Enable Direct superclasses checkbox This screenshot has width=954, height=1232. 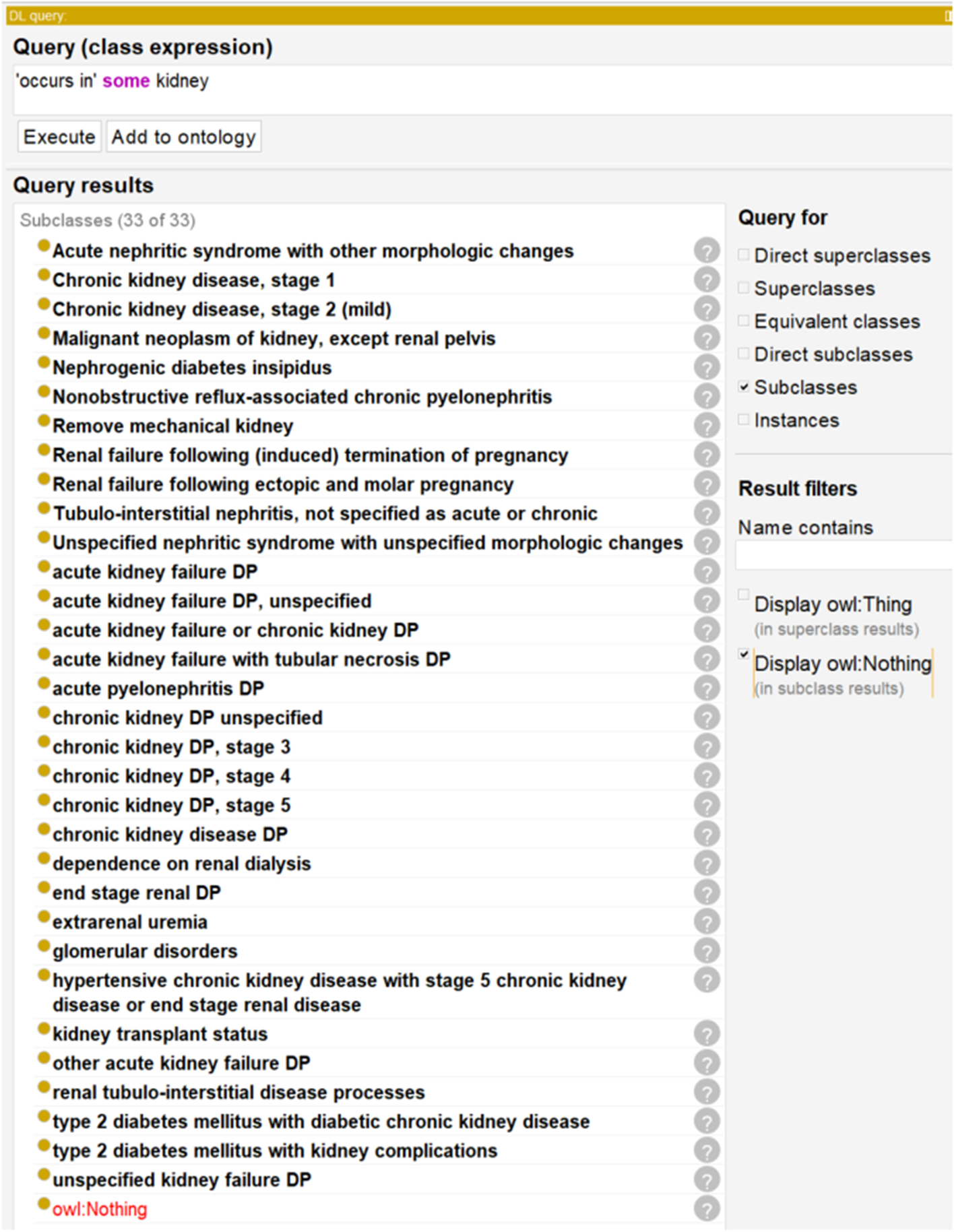743,255
